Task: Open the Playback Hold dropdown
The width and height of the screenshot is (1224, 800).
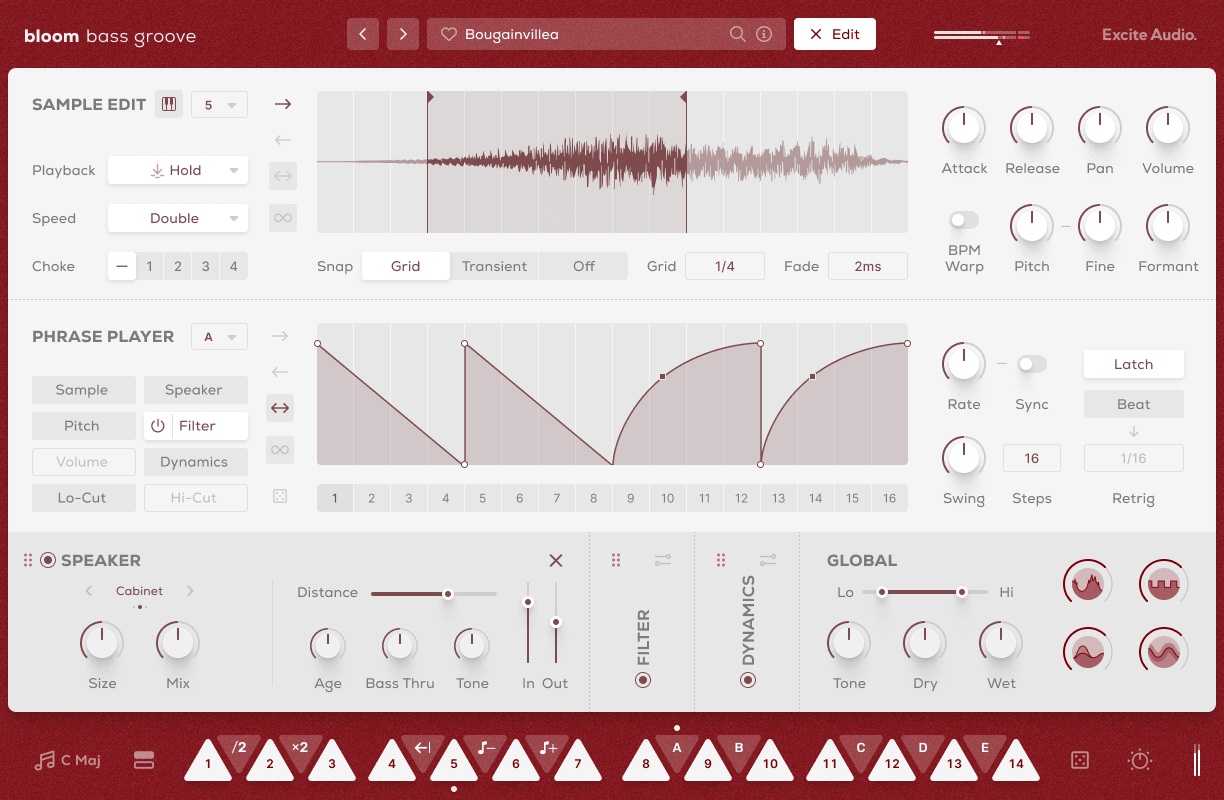Action: point(177,170)
